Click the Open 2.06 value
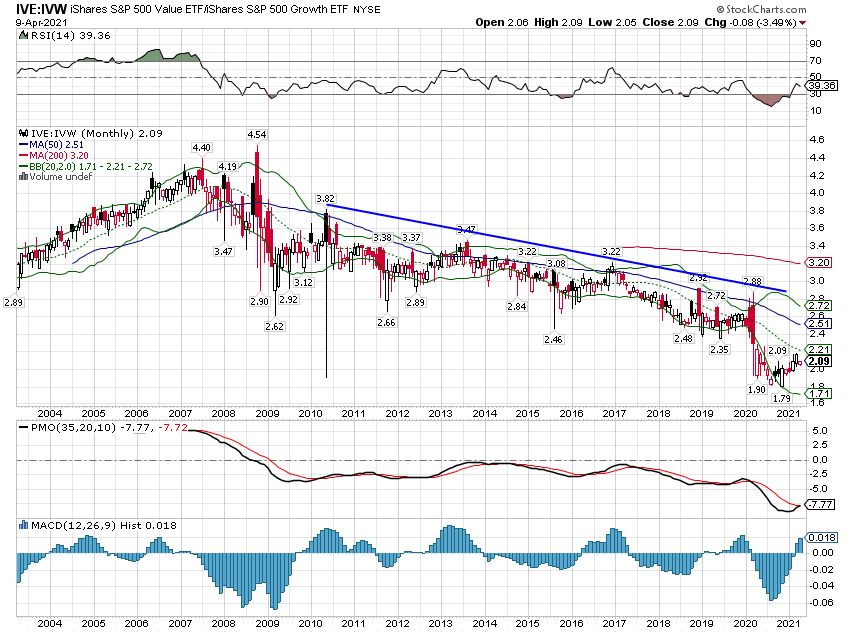This screenshot has width=850, height=633. pos(502,23)
